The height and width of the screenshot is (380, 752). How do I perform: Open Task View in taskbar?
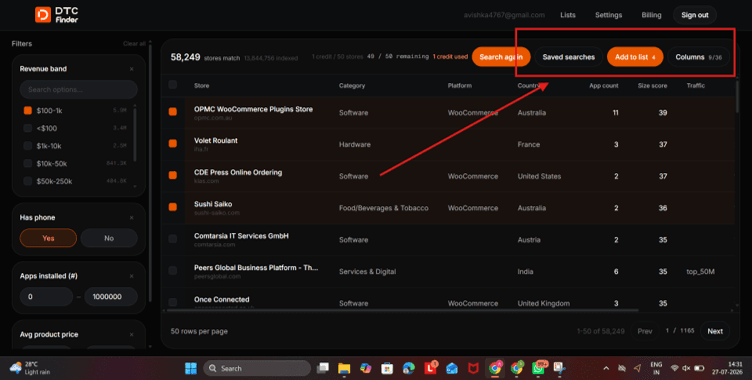[x=323, y=368]
